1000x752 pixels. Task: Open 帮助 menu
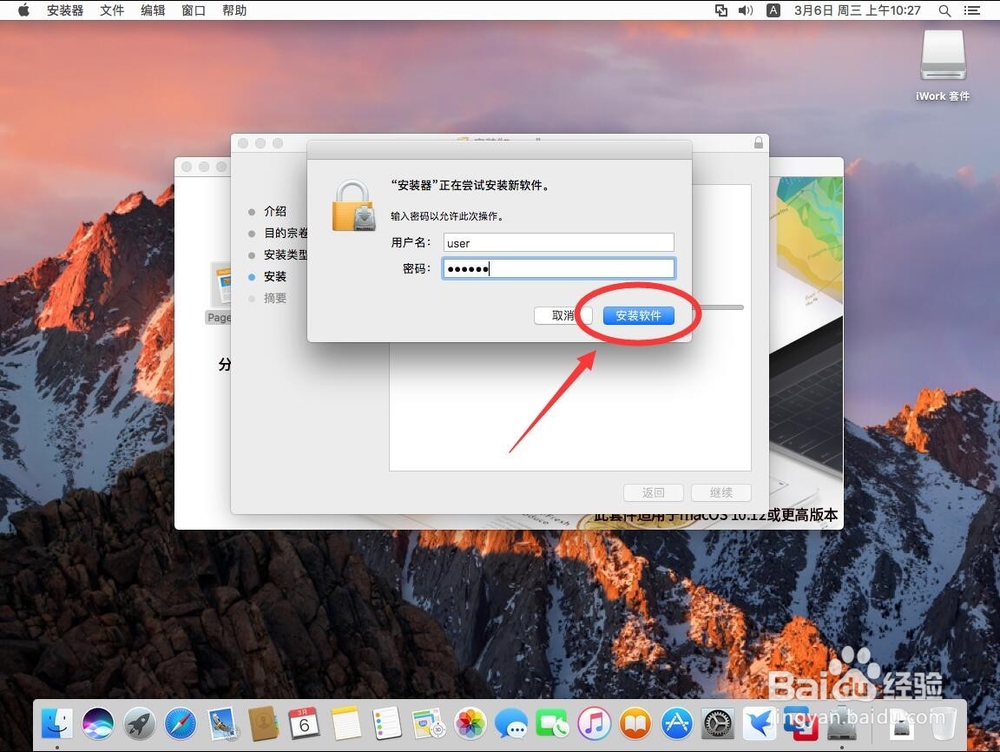[234, 10]
